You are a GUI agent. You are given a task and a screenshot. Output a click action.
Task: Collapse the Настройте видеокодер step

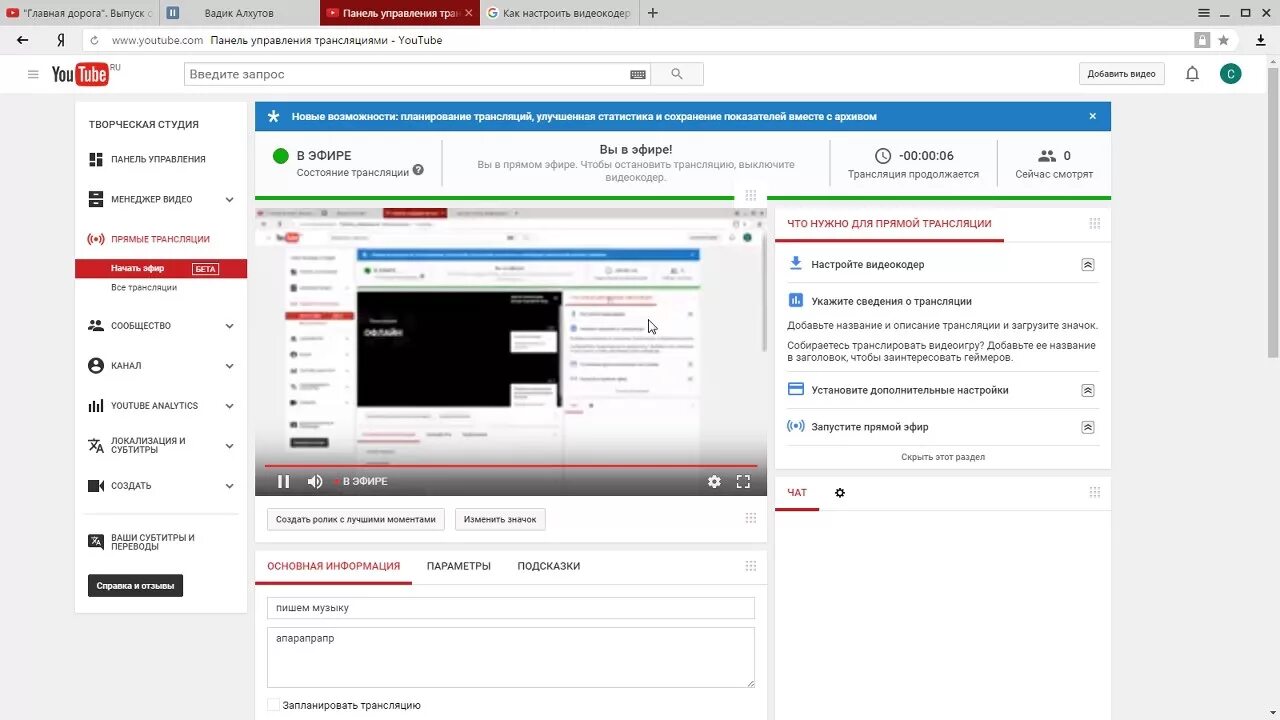1088,265
